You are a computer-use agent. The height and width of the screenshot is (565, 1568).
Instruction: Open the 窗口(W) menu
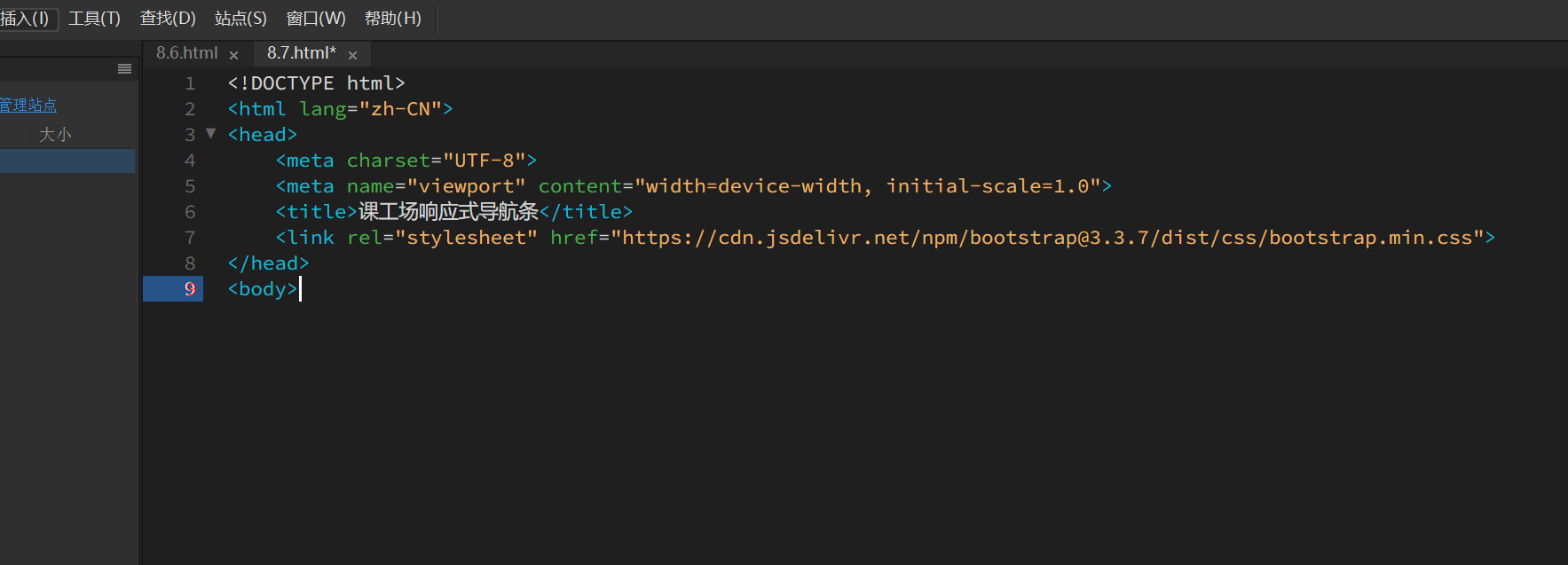click(x=316, y=19)
